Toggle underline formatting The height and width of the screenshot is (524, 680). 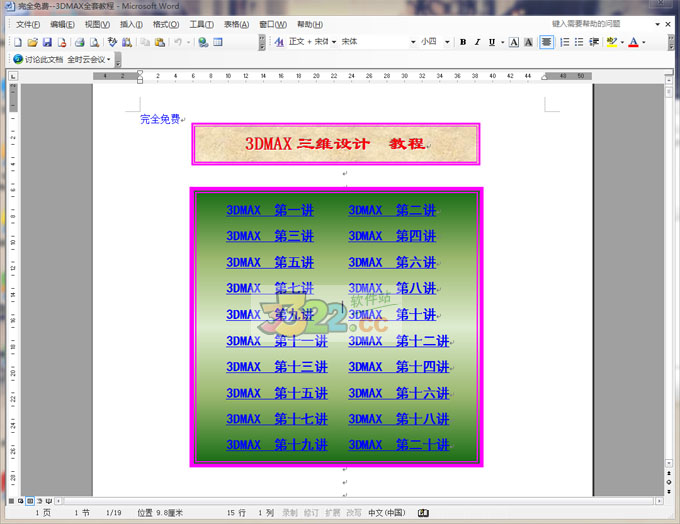(492, 42)
